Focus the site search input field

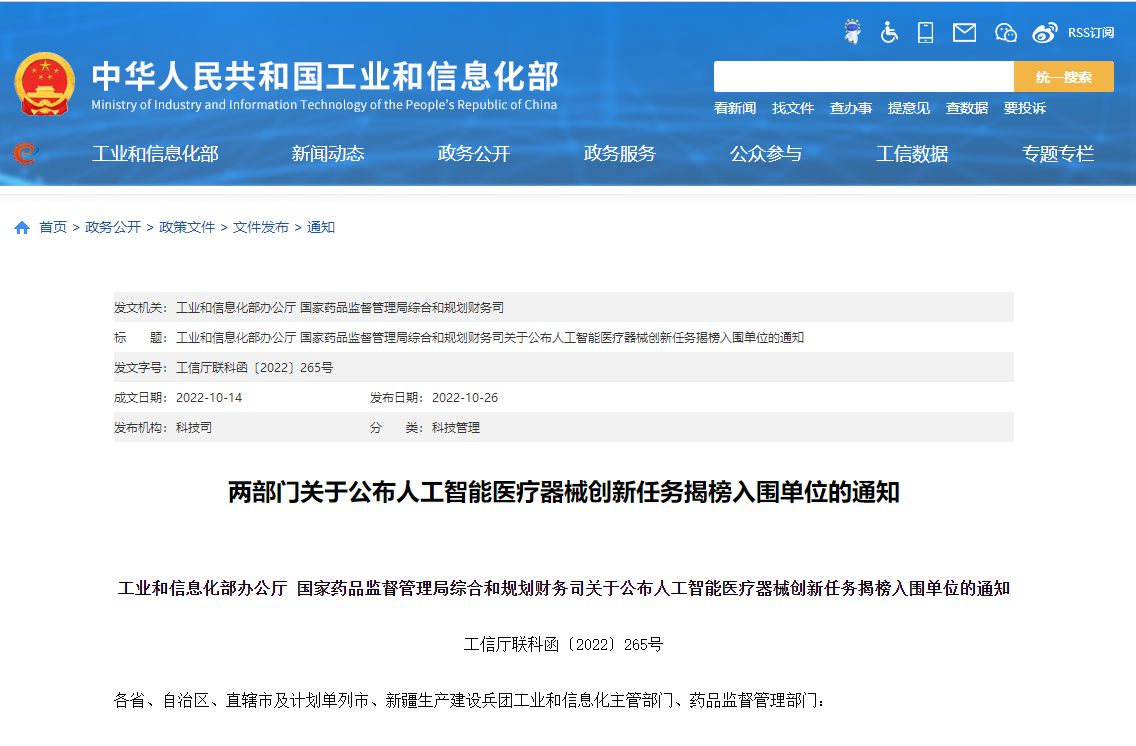tap(864, 77)
